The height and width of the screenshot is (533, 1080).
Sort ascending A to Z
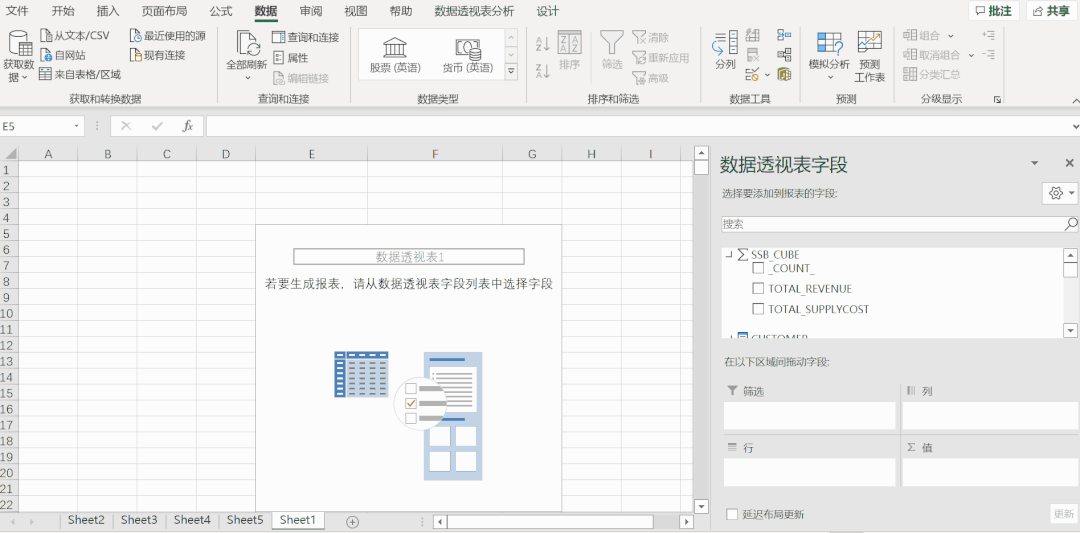543,44
